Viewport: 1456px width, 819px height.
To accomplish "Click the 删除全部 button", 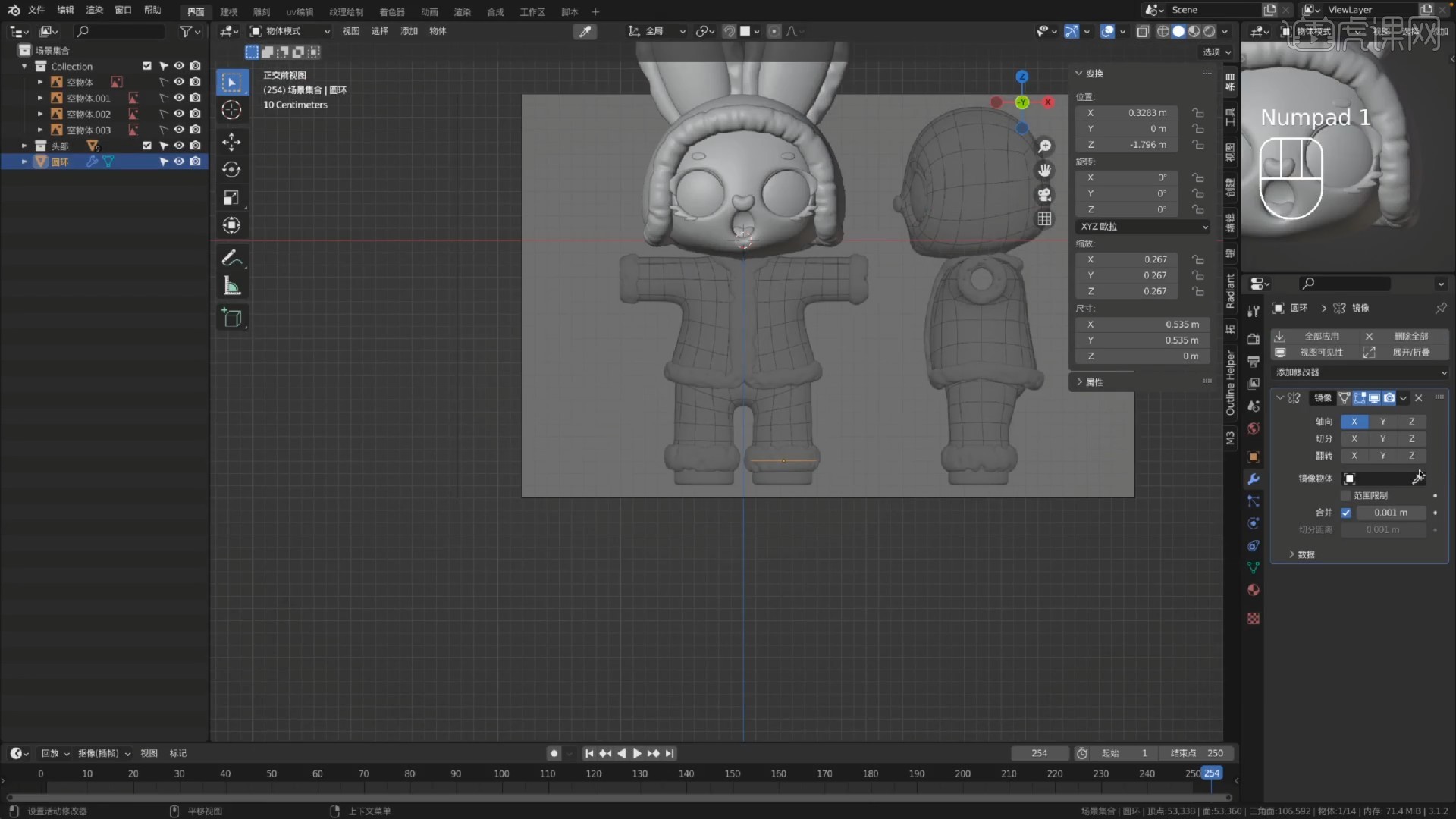I will click(1404, 336).
